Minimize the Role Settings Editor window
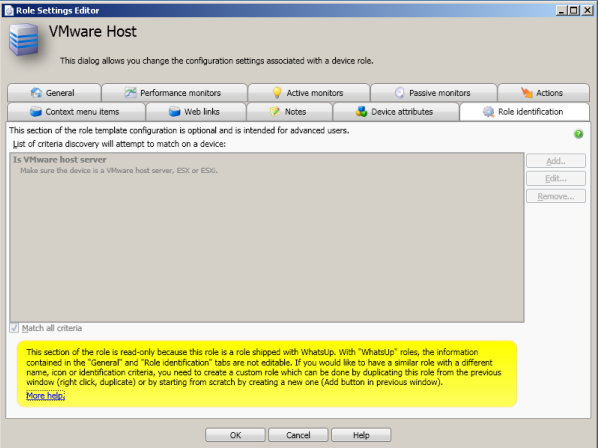Viewport: 598px width, 448px height. click(x=561, y=10)
